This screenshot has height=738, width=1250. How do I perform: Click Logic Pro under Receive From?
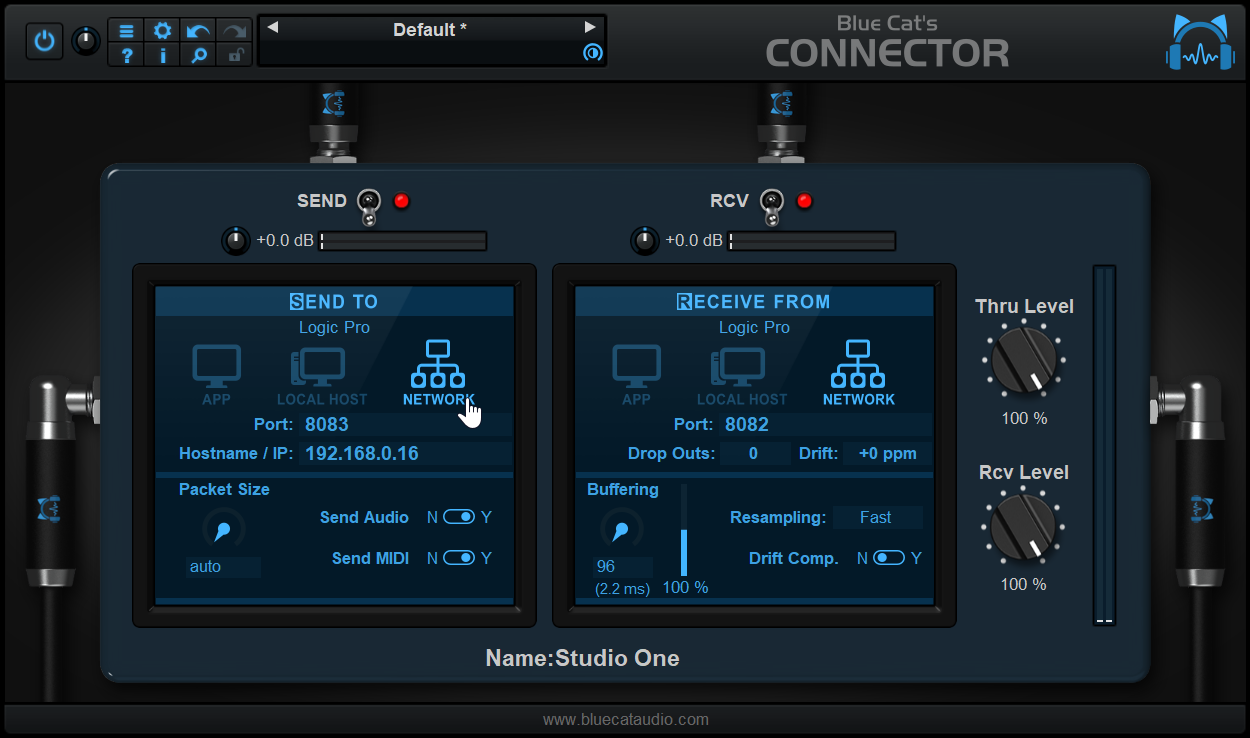754,327
